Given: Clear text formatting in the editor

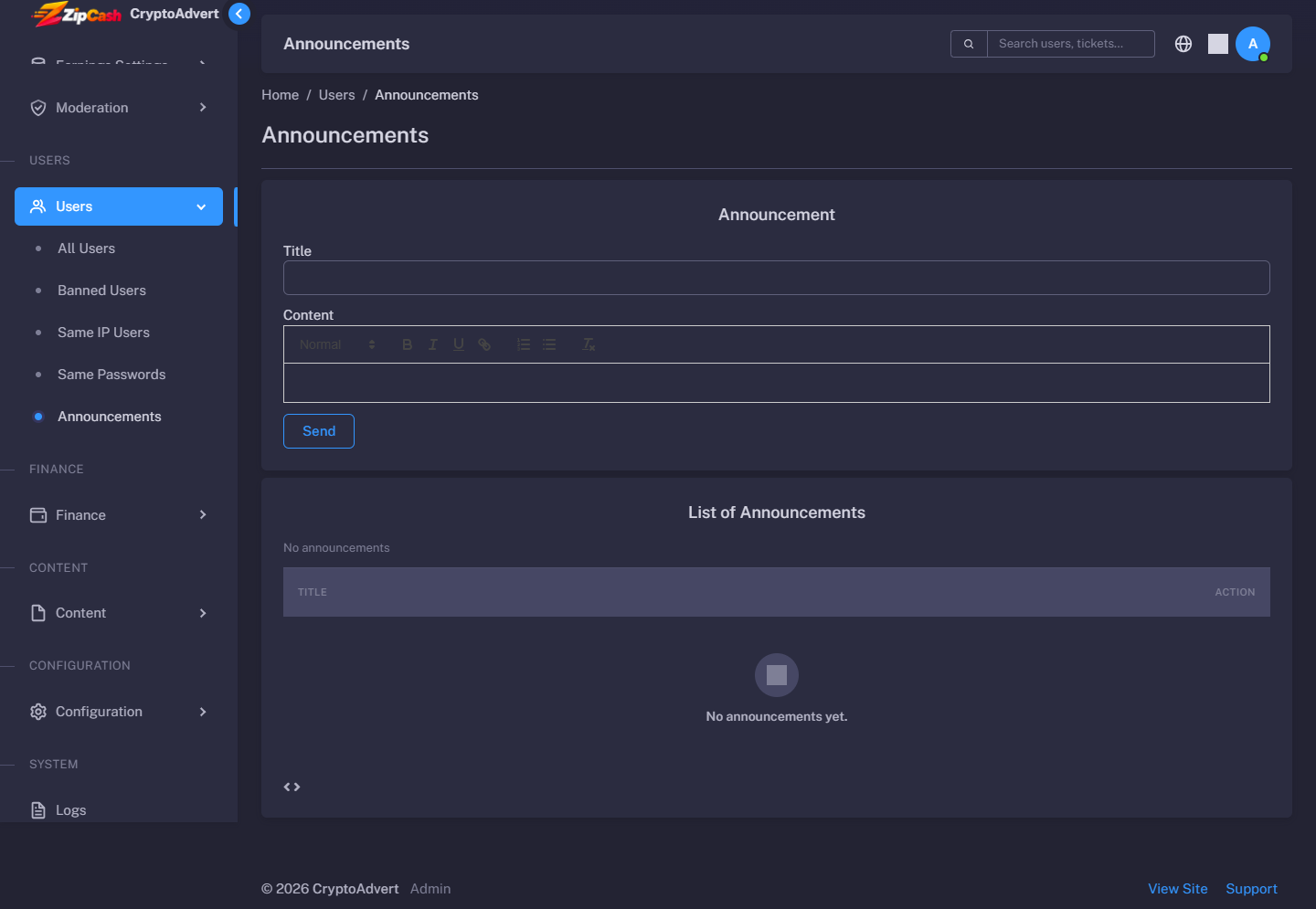Looking at the screenshot, I should click(x=589, y=344).
